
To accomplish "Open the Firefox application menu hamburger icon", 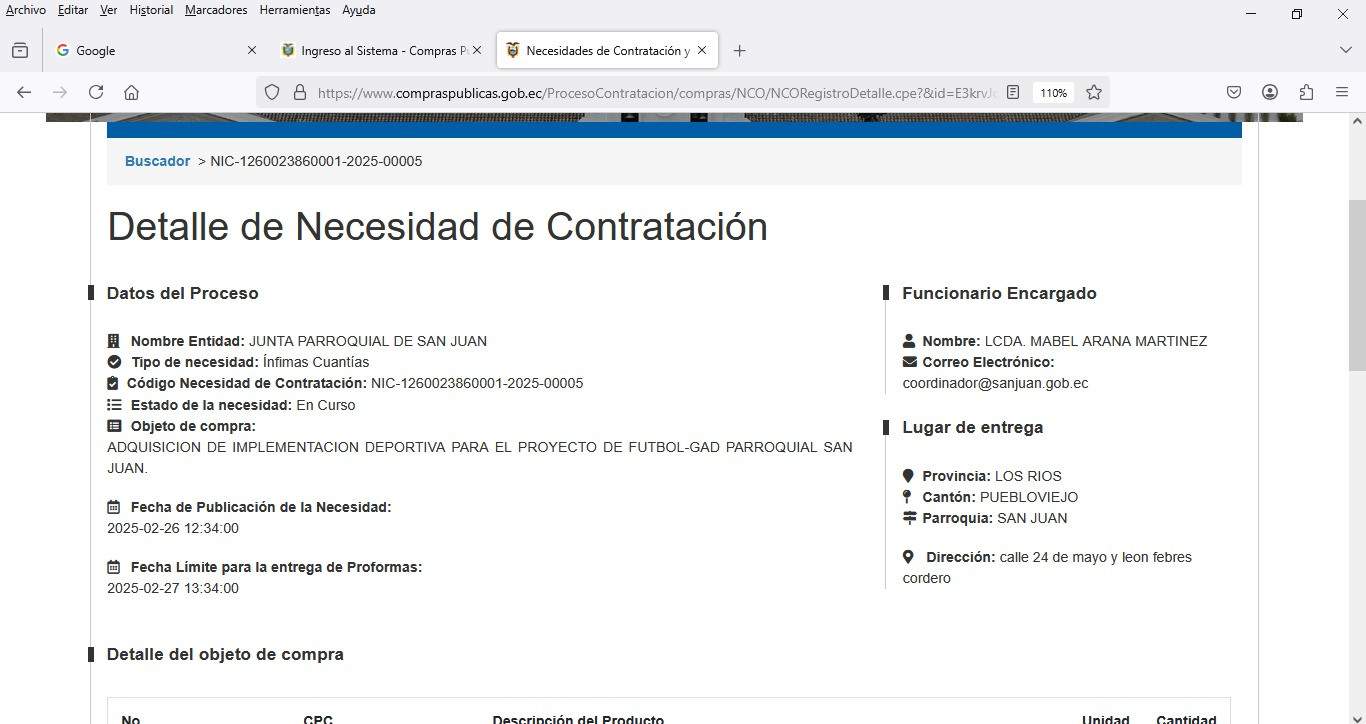I will [x=1342, y=92].
